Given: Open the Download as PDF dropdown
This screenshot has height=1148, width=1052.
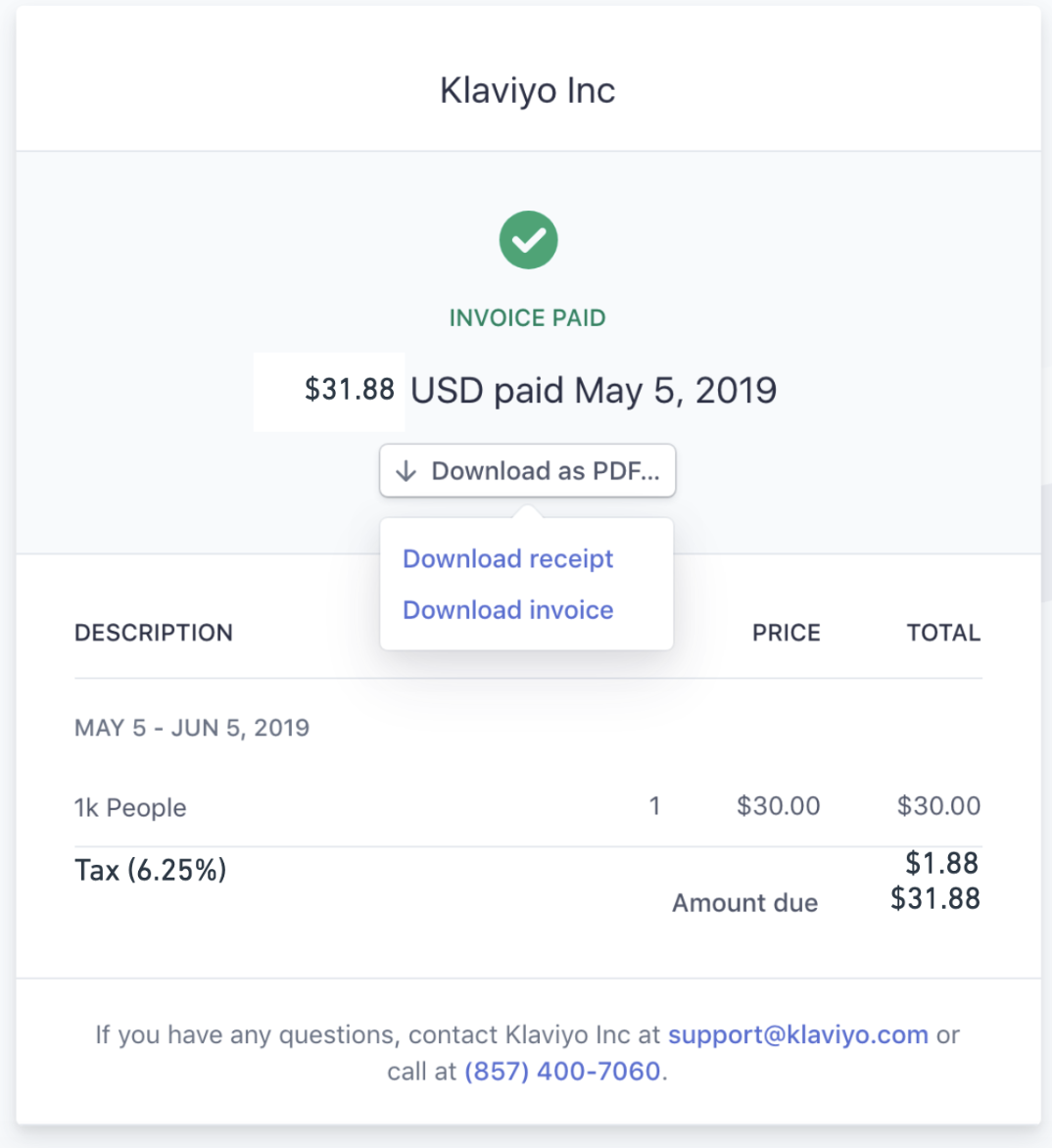Looking at the screenshot, I should pyautogui.click(x=528, y=471).
